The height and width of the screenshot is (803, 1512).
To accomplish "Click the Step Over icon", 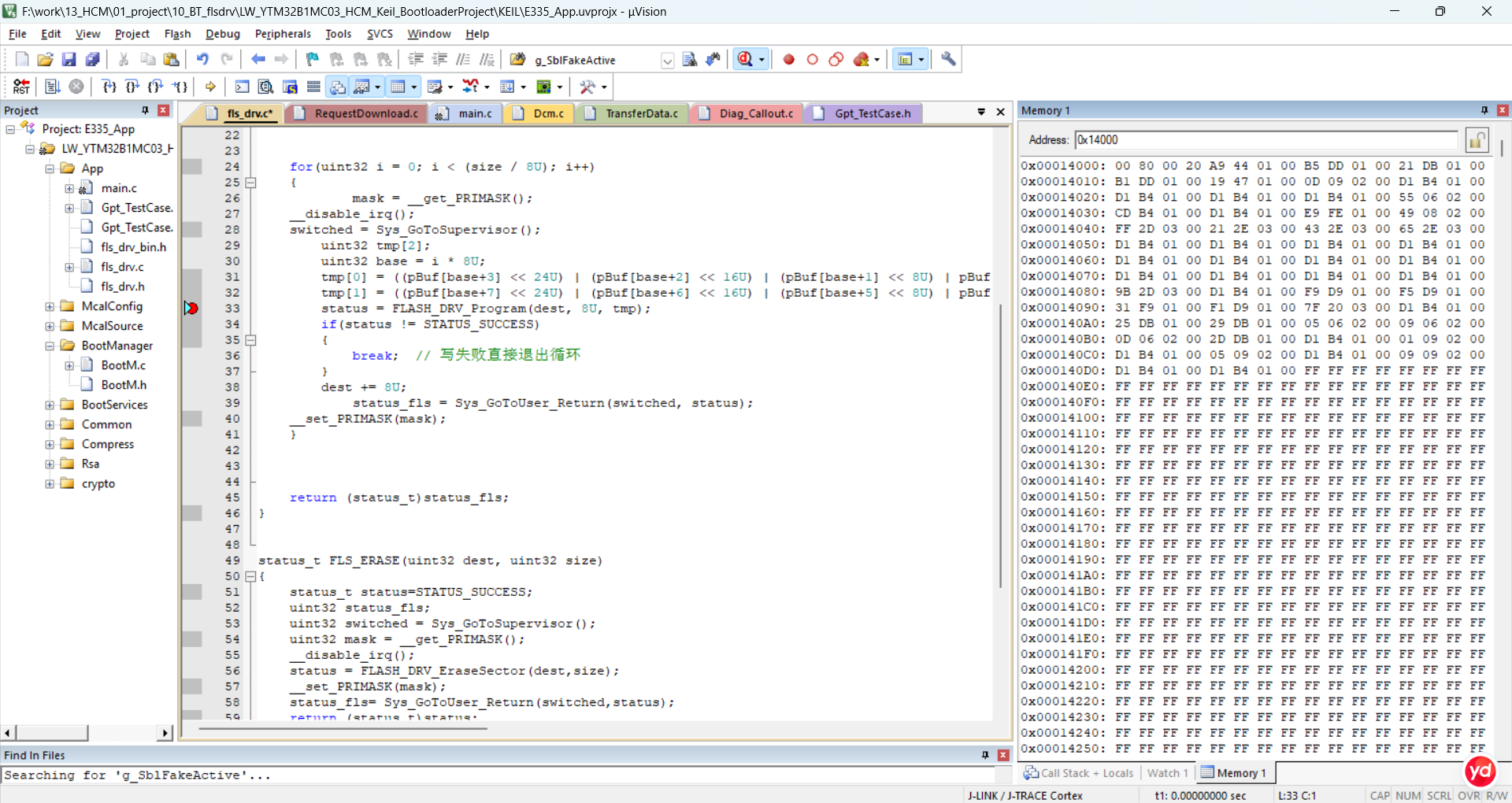I will [132, 87].
